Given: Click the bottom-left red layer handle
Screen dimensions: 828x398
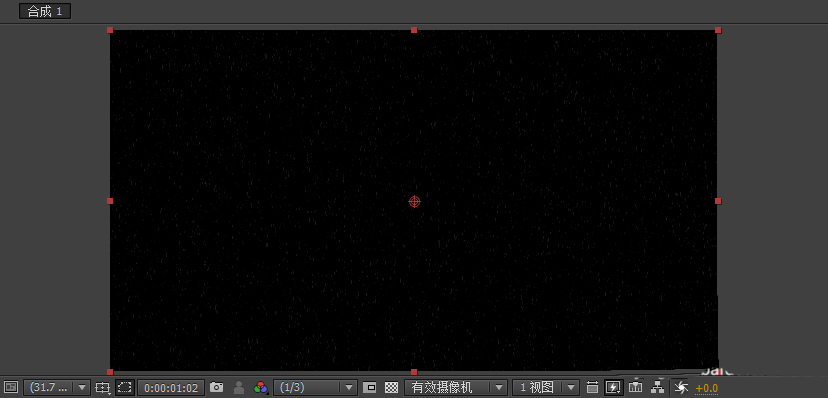Looking at the screenshot, I should 110,372.
